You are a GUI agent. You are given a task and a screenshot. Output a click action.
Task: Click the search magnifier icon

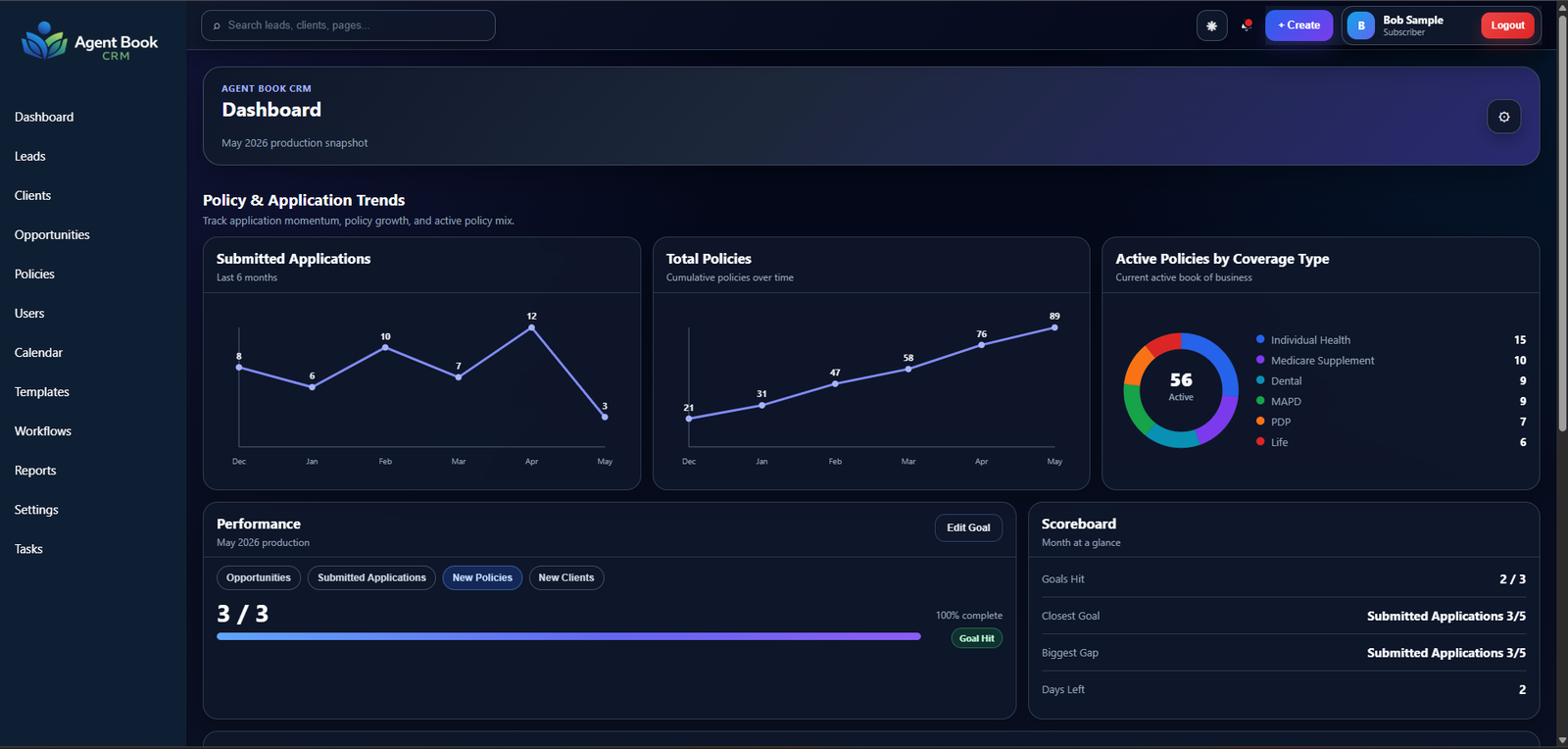[x=217, y=25]
